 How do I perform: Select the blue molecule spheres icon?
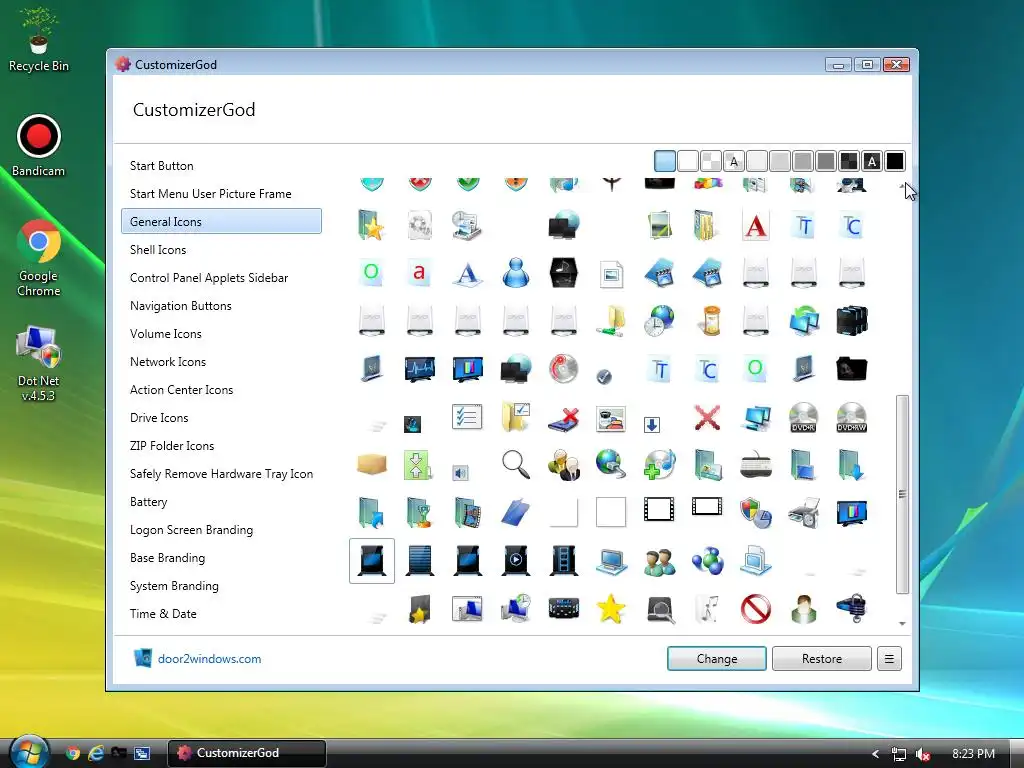point(708,561)
